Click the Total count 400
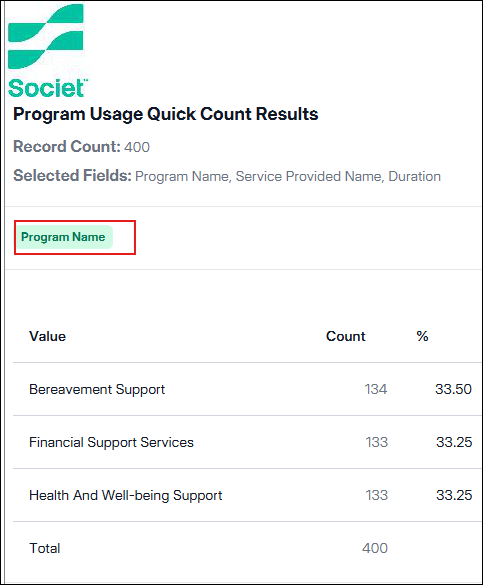Screen dimensions: 483x585 click(x=375, y=548)
